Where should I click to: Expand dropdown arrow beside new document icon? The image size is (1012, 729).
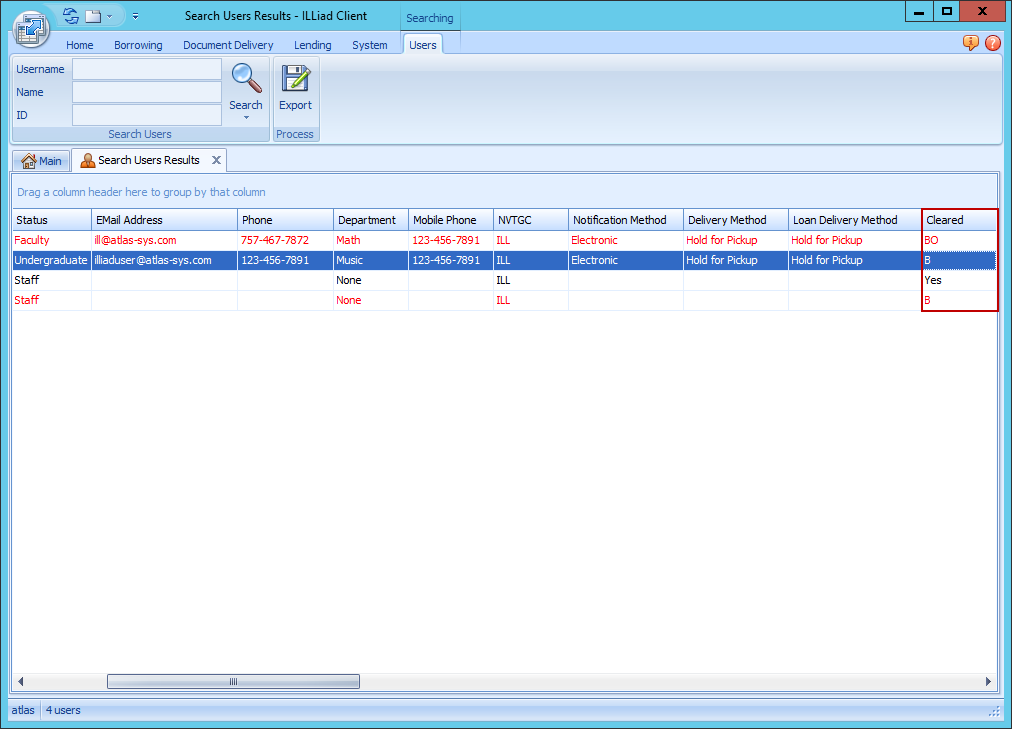[109, 16]
